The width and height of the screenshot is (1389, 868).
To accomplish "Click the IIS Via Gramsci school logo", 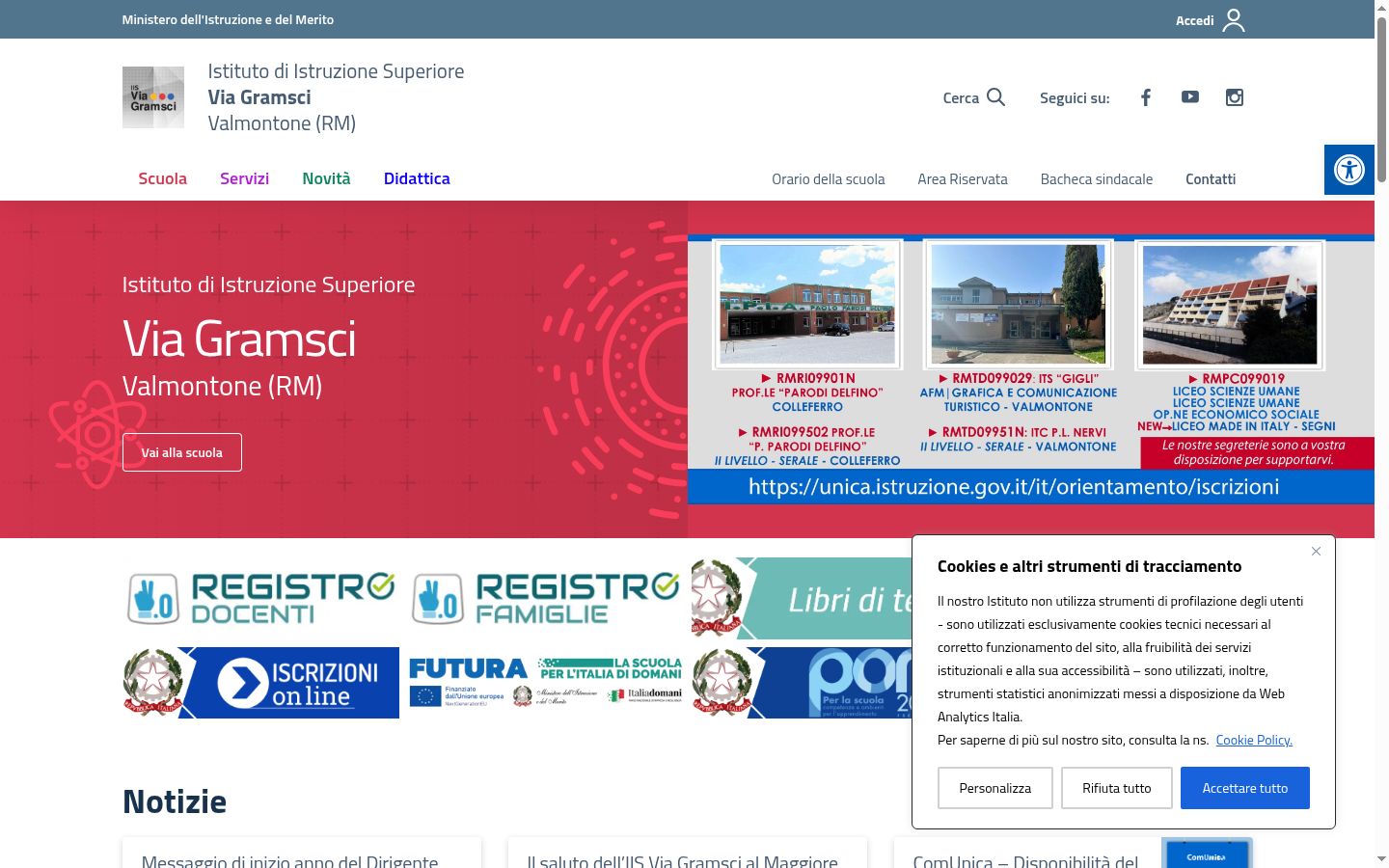I will pos(153,97).
